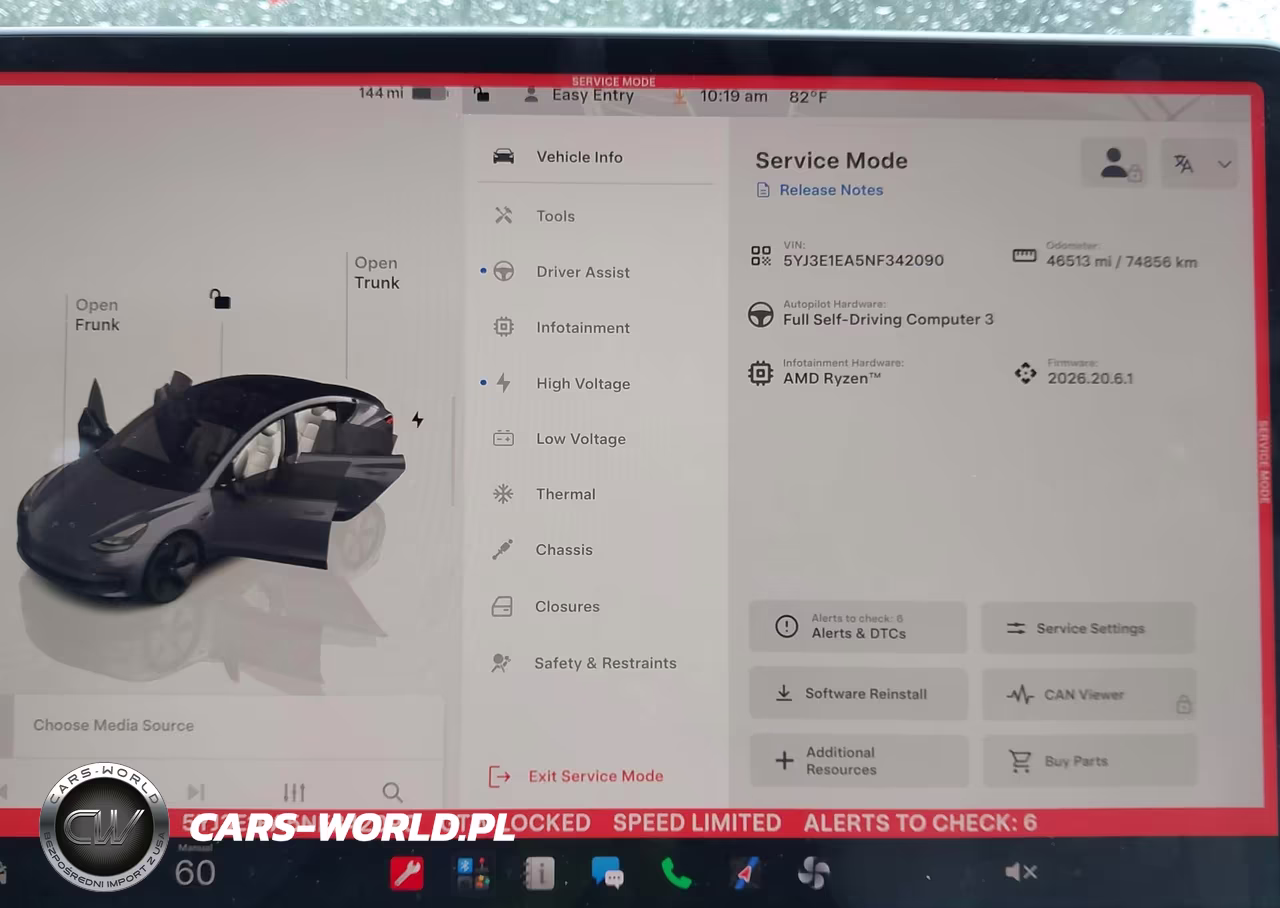Click the Tools wrench-and-screwdriver icon
Viewport: 1280px width, 908px height.
tap(503, 215)
